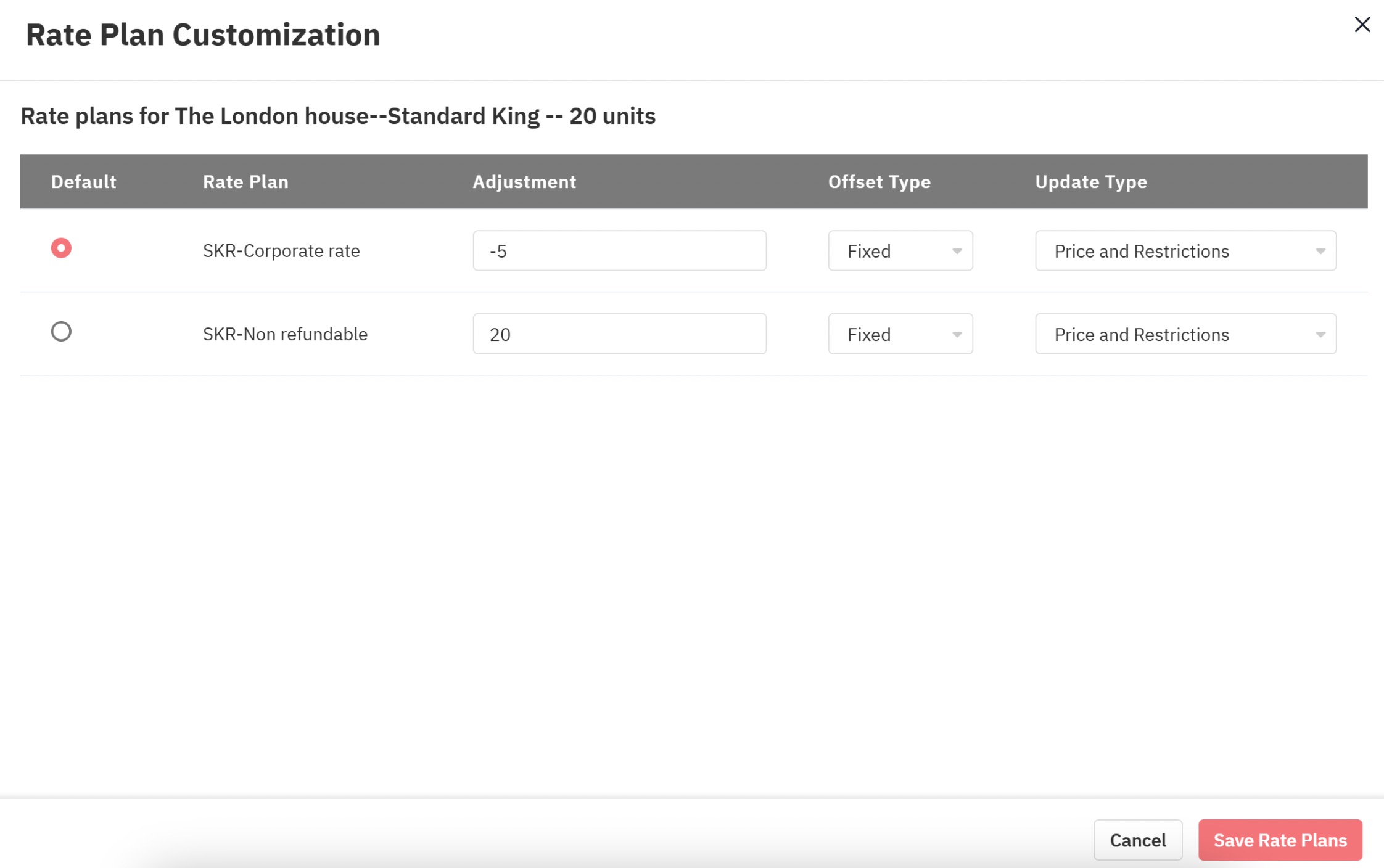Image resolution: width=1384 pixels, height=868 pixels.
Task: Click the Rate Plan column header
Action: click(245, 182)
